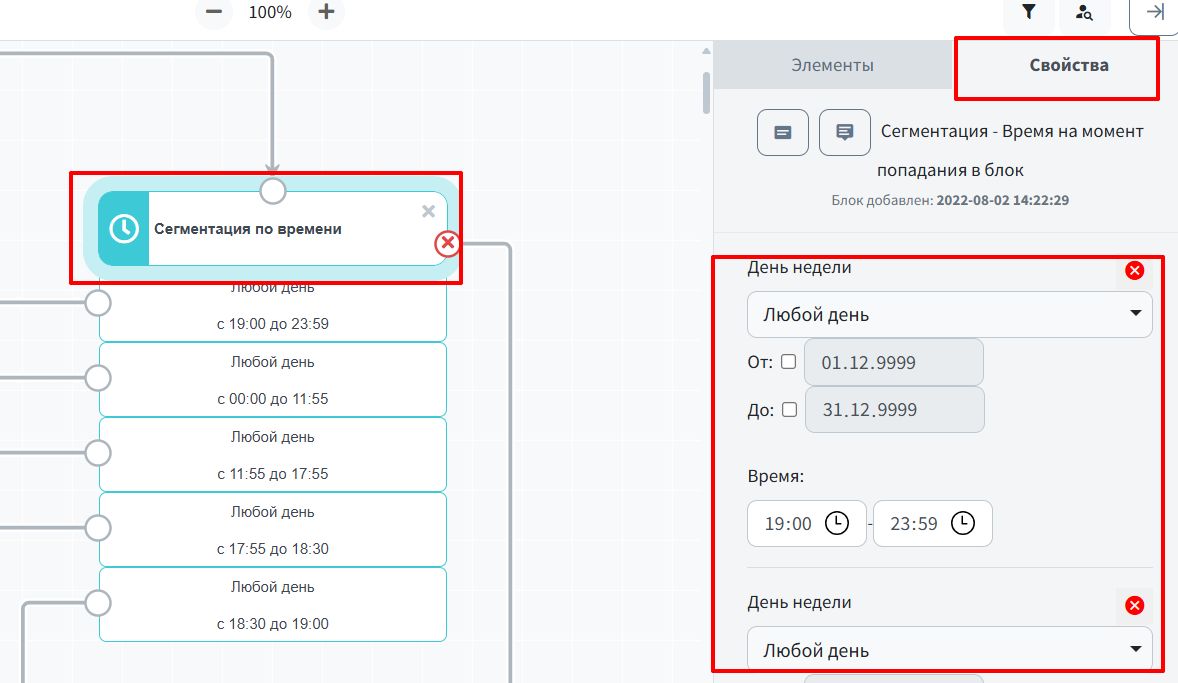The image size is (1178, 683).
Task: Open time picker for 19:00 start time
Action: [837, 523]
